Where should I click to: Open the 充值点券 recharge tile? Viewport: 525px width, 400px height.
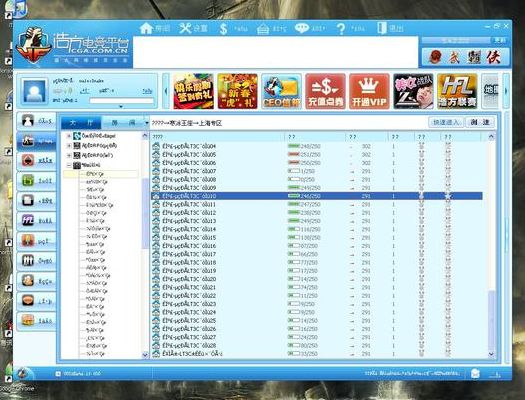[x=325, y=91]
